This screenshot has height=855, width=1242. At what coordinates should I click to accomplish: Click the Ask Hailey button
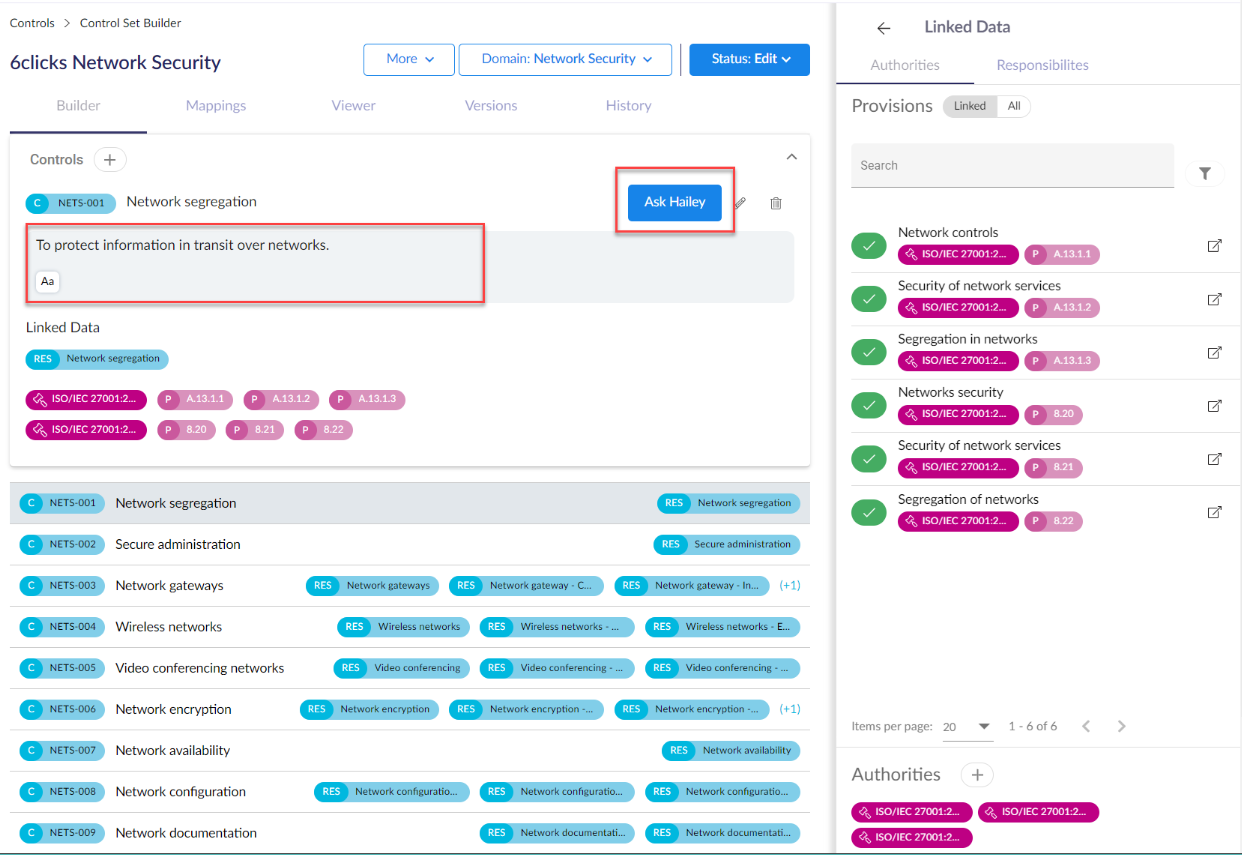tap(675, 202)
